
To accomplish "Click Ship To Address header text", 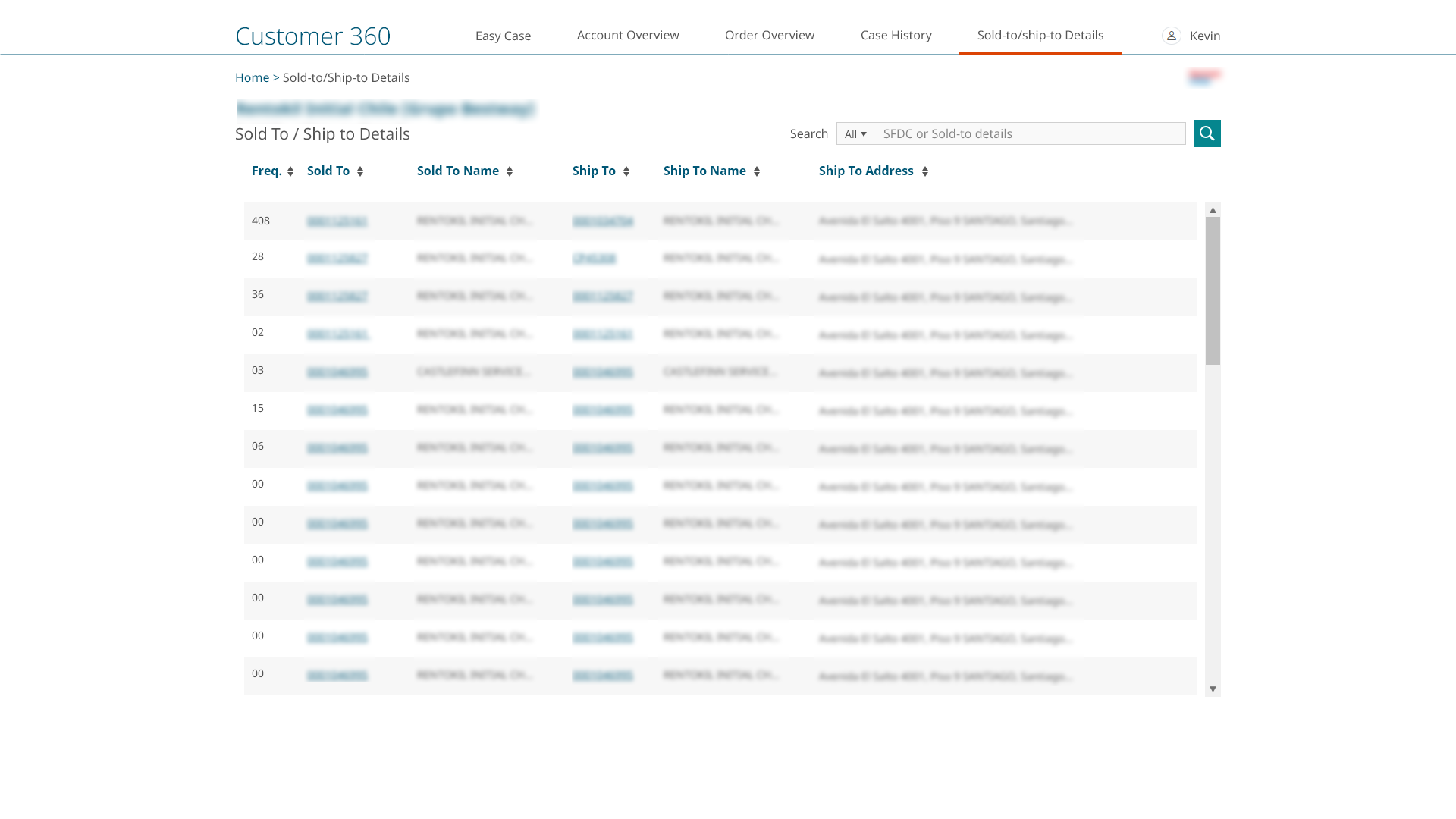I will pos(866,171).
